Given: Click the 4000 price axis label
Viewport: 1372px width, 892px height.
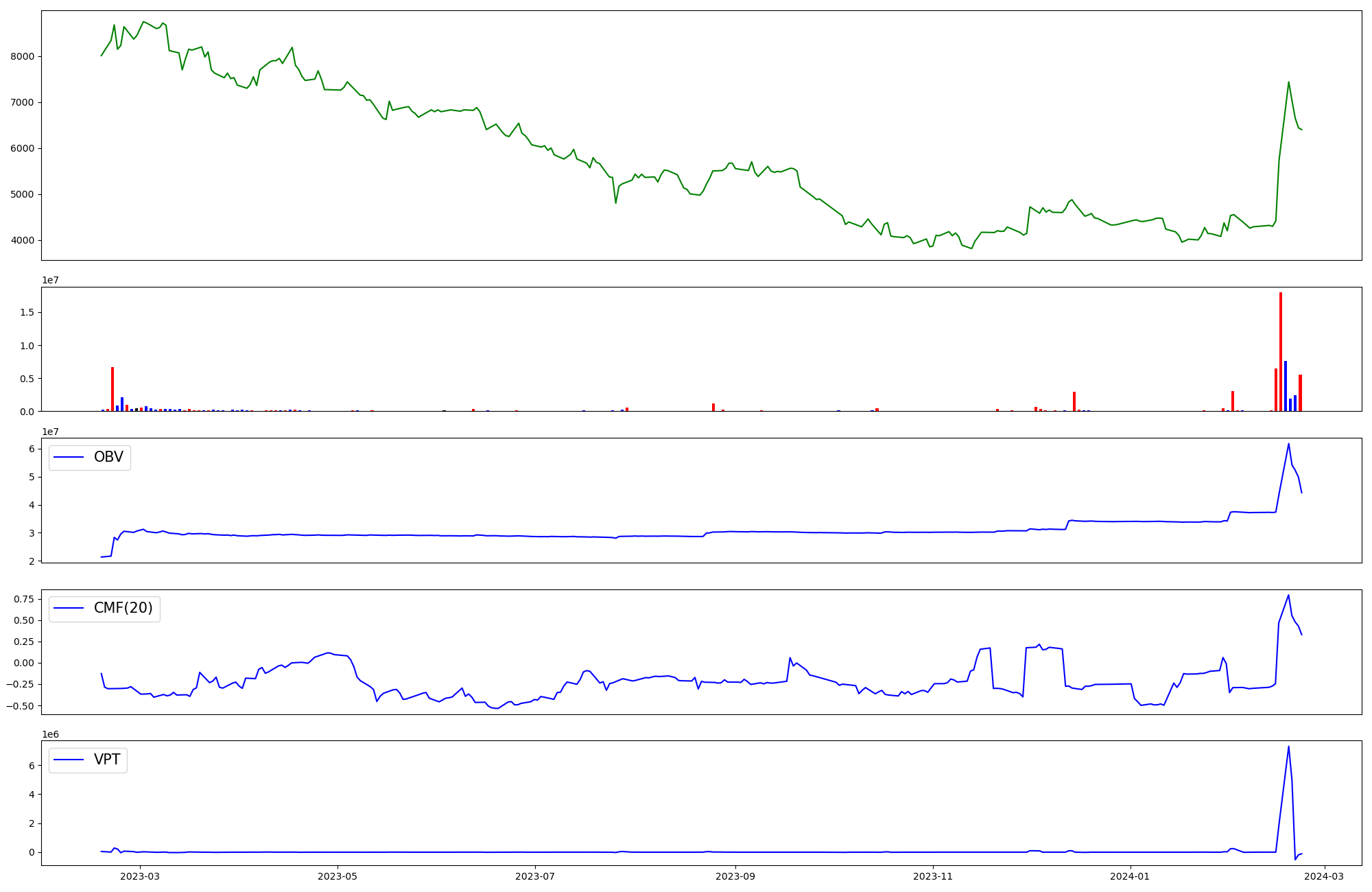Looking at the screenshot, I should tap(23, 241).
